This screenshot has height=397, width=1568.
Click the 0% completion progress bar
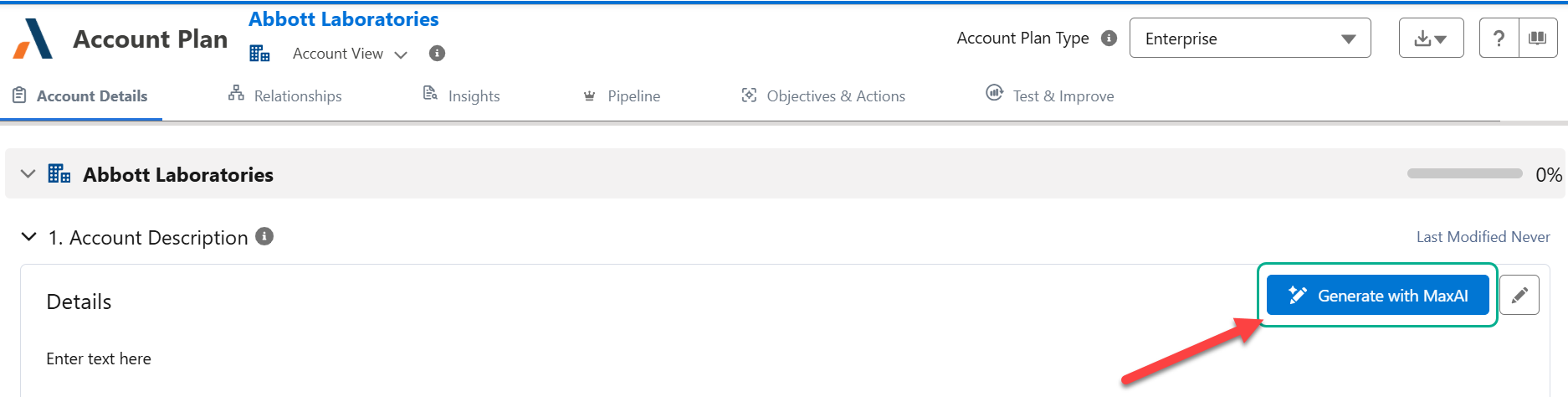1464,173
